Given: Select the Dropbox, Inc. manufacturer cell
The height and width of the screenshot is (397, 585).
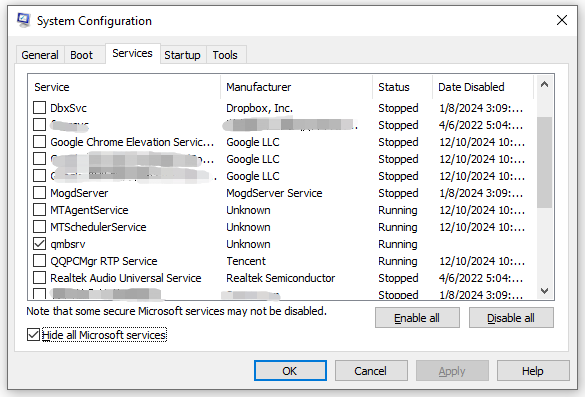Looking at the screenshot, I should [x=260, y=108].
